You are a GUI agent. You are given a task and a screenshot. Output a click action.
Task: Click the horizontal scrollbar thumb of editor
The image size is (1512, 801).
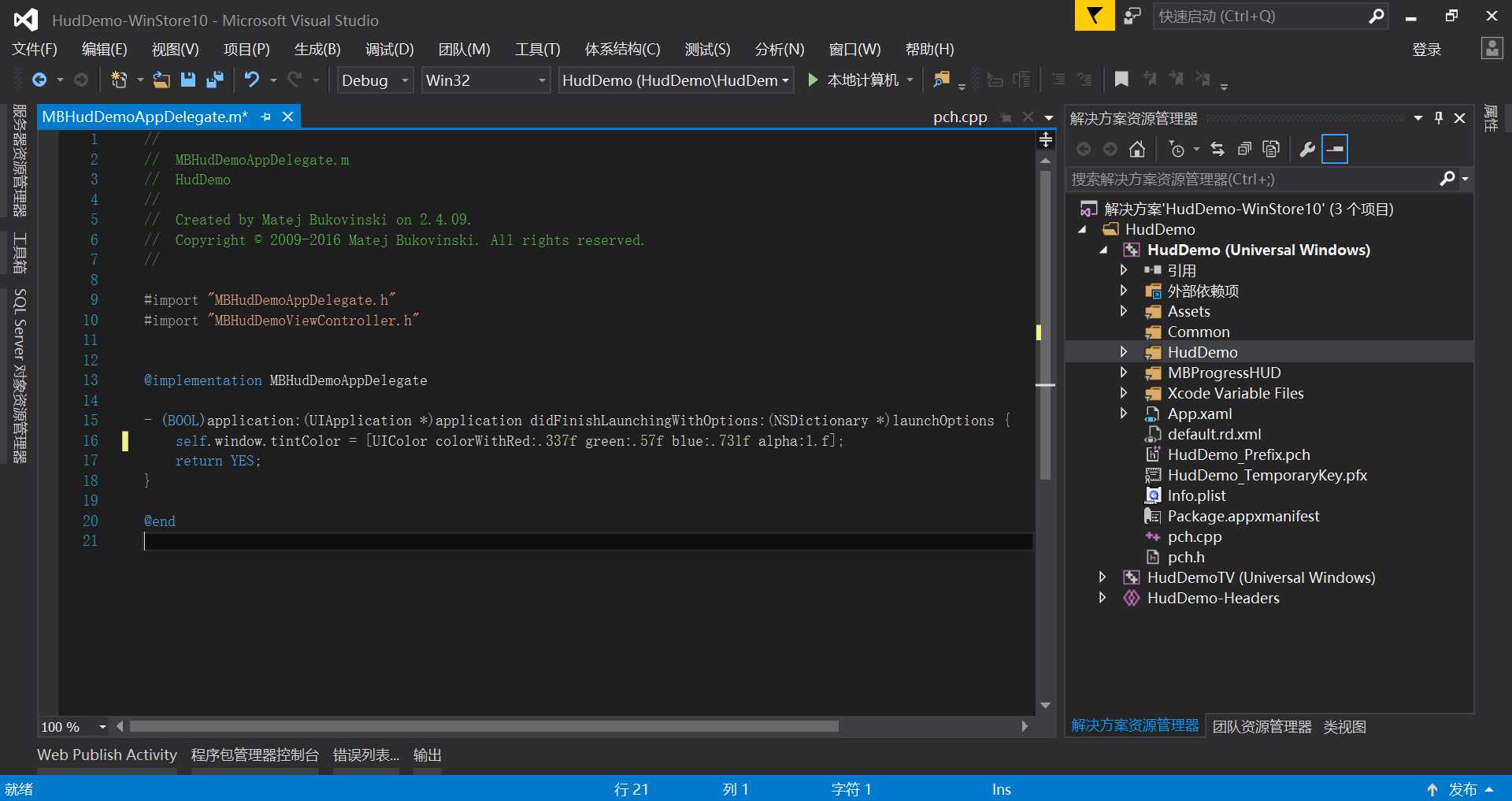[x=484, y=726]
